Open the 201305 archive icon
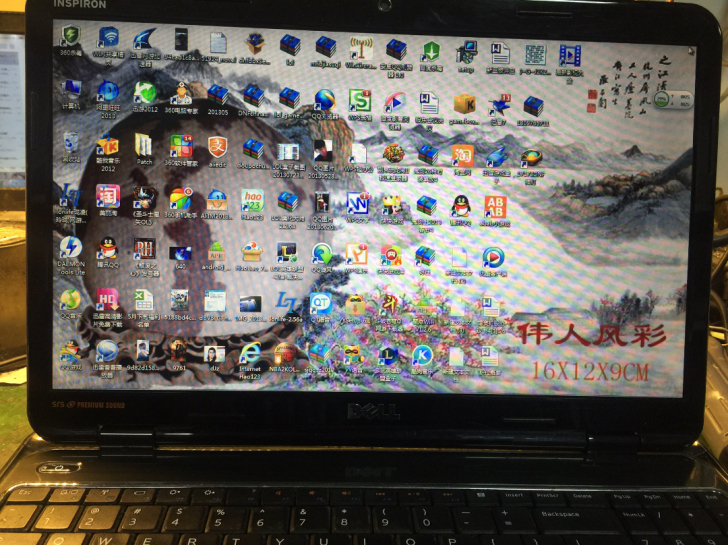 [217, 95]
